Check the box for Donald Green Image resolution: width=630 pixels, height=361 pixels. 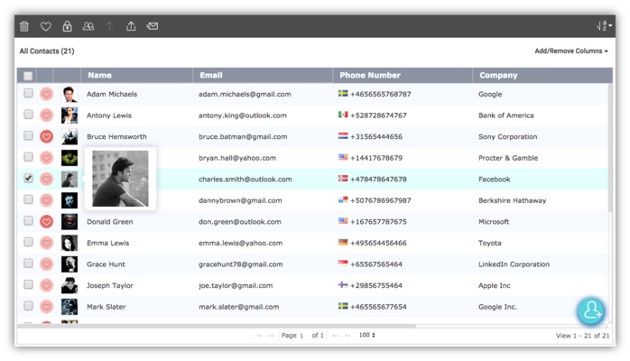point(28,221)
